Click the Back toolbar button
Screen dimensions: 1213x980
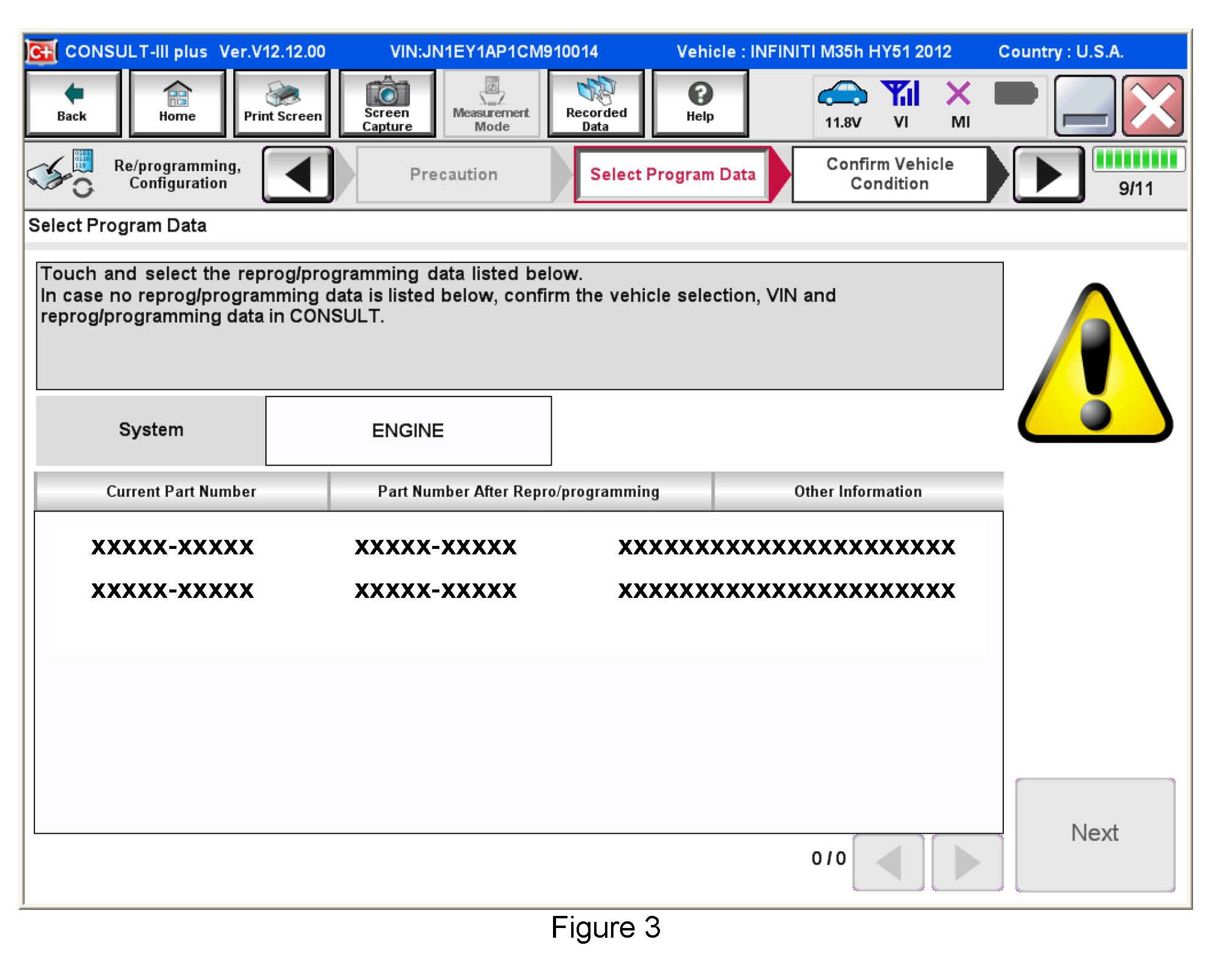point(73,103)
